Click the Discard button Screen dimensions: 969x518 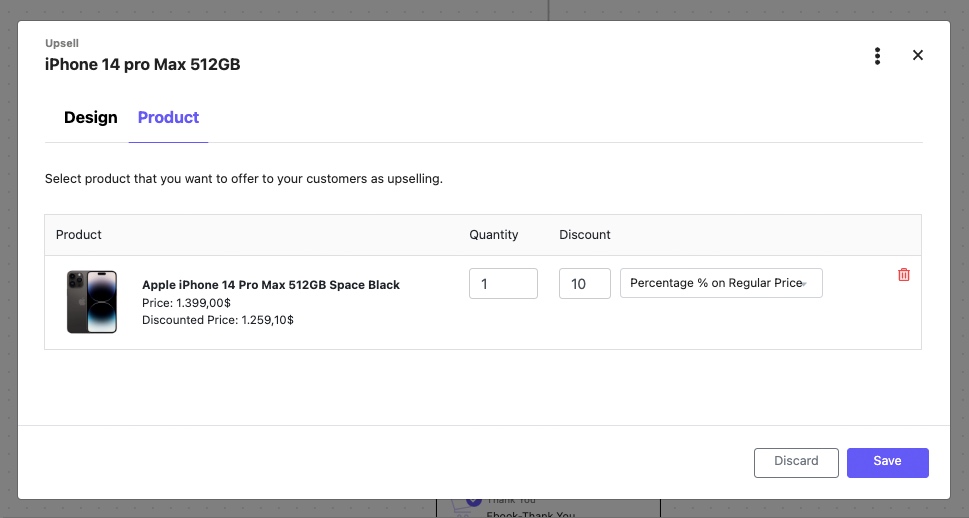[796, 462]
